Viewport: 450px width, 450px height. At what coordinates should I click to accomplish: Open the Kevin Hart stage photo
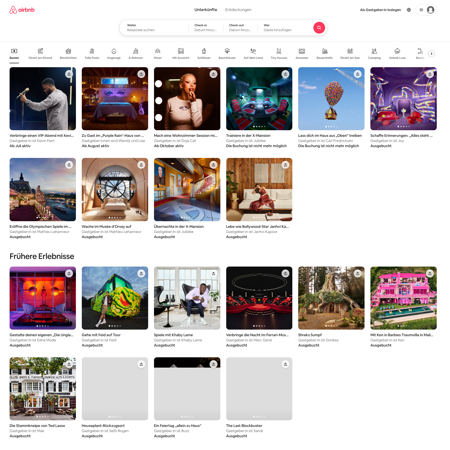coord(43,99)
